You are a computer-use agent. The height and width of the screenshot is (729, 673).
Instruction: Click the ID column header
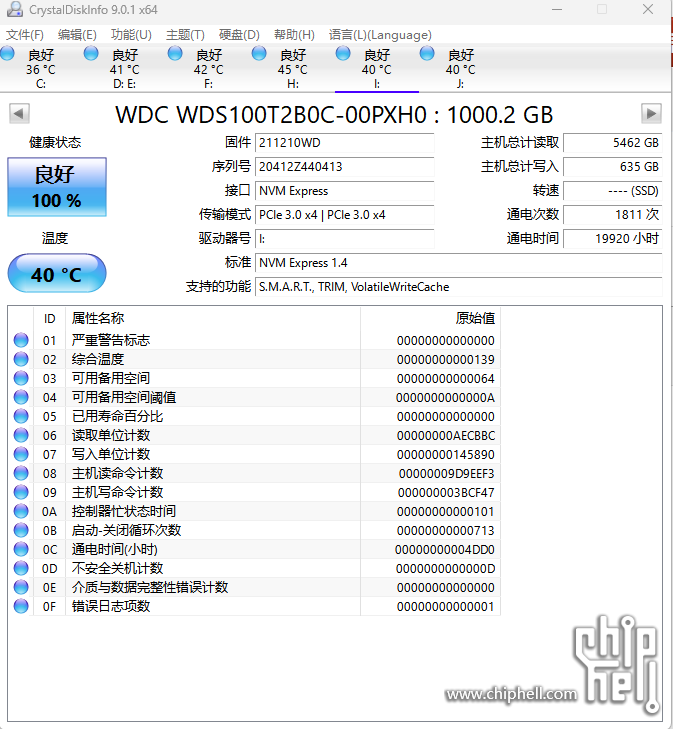click(50, 318)
